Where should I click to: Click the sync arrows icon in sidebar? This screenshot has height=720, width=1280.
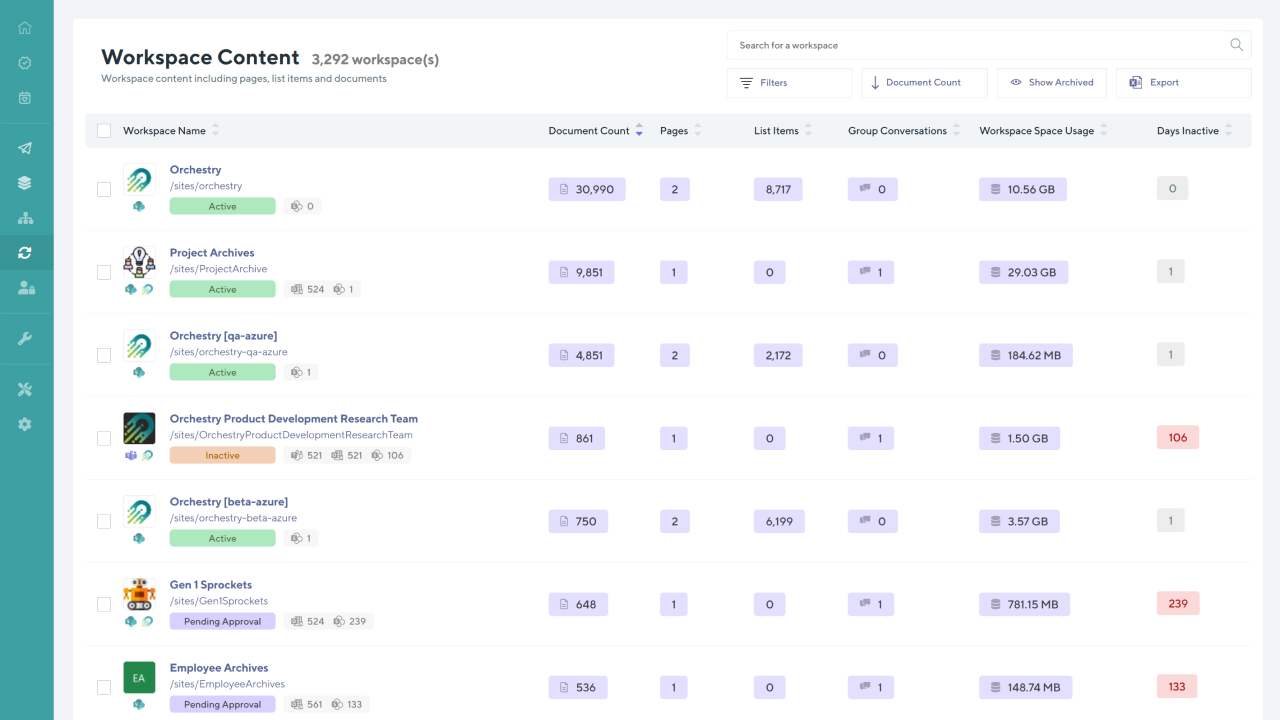click(x=26, y=253)
